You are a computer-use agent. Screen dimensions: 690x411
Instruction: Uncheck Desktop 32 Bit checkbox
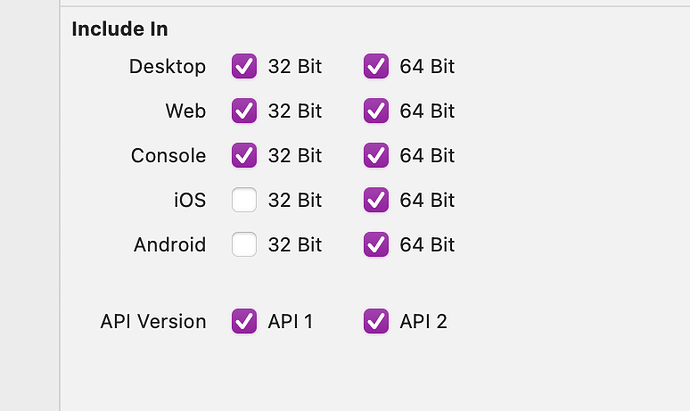pyautogui.click(x=244, y=67)
